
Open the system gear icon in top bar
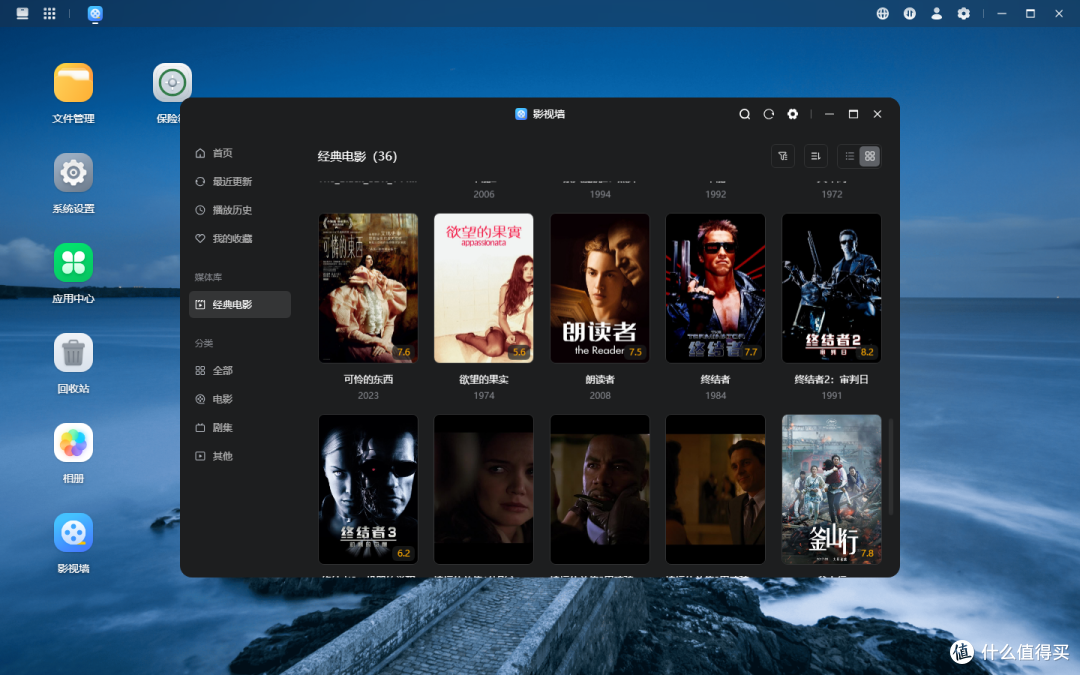click(964, 14)
